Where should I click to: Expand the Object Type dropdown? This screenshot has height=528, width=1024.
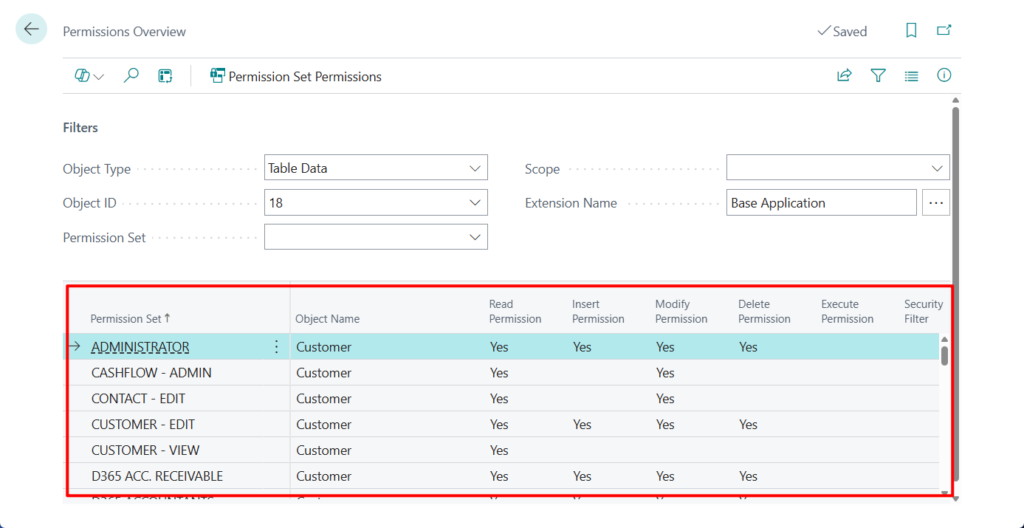(x=476, y=169)
